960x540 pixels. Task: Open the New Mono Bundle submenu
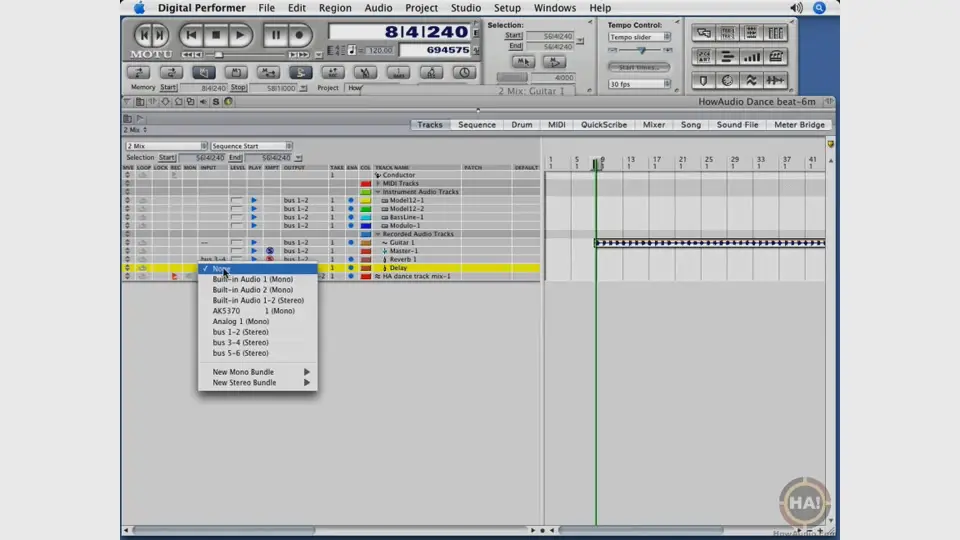tap(258, 372)
